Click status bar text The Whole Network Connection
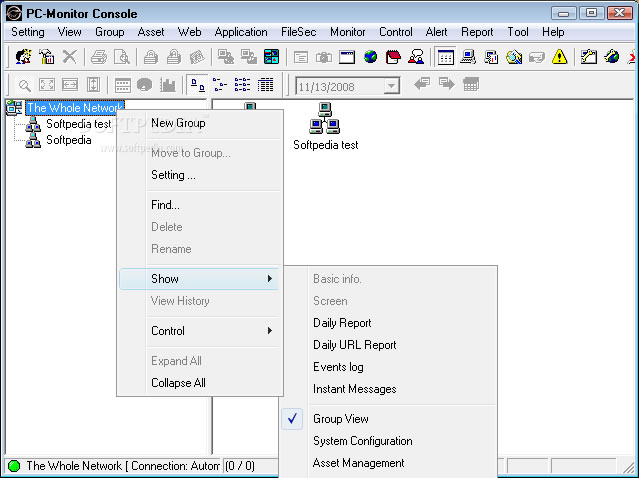 click(123, 466)
